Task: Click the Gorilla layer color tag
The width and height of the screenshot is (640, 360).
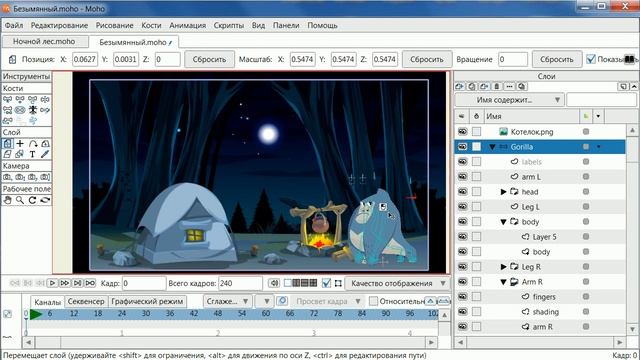Action: (586, 147)
